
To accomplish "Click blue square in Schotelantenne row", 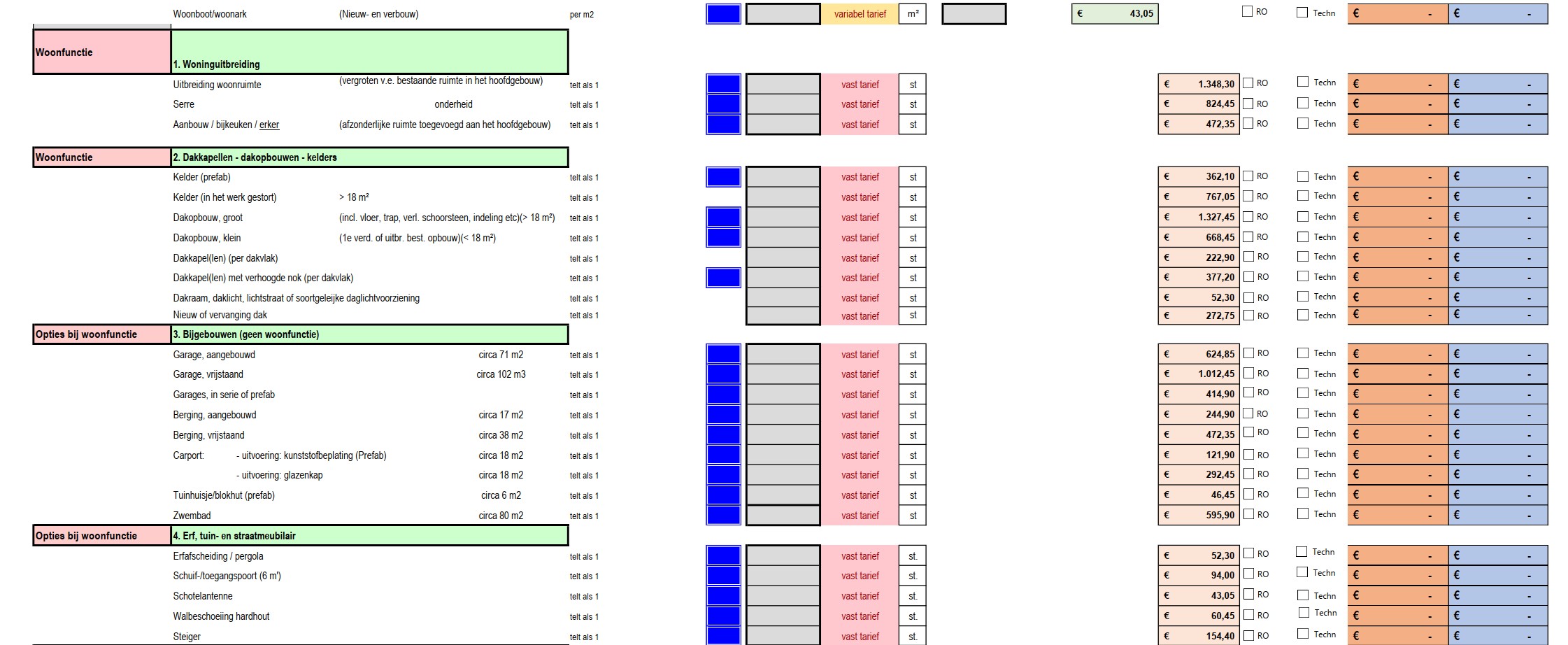I will click(x=723, y=596).
